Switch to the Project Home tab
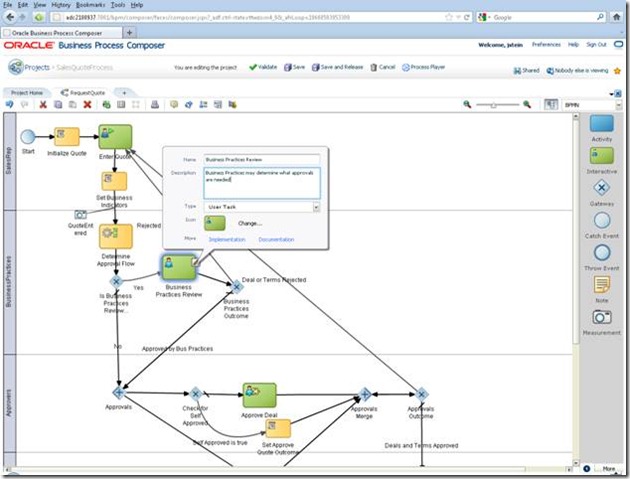This screenshot has width=630, height=479. [27, 91]
